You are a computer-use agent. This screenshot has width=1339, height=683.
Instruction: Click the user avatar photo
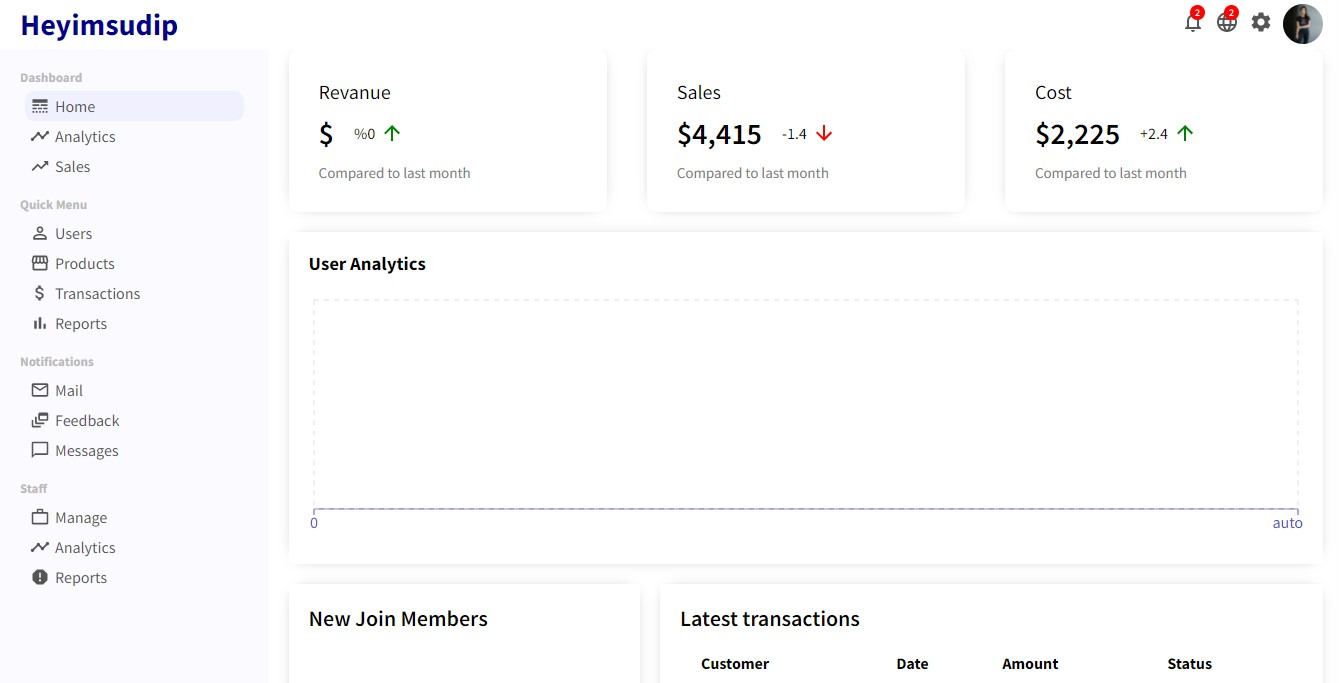click(1303, 24)
